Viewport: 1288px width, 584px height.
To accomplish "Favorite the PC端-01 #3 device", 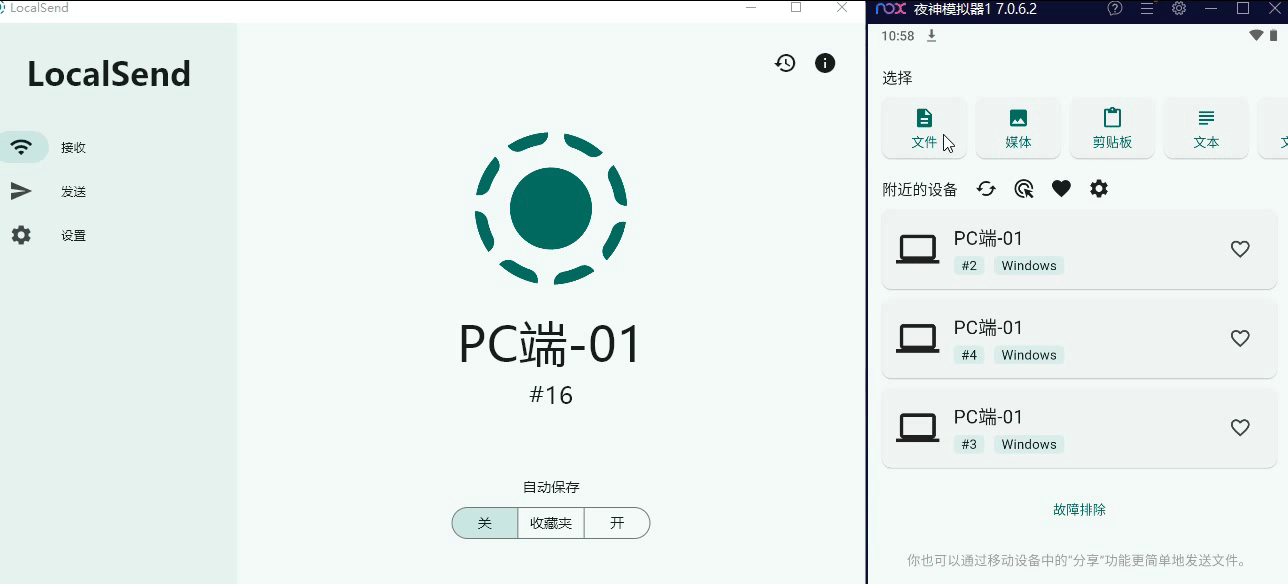I will coord(1240,427).
